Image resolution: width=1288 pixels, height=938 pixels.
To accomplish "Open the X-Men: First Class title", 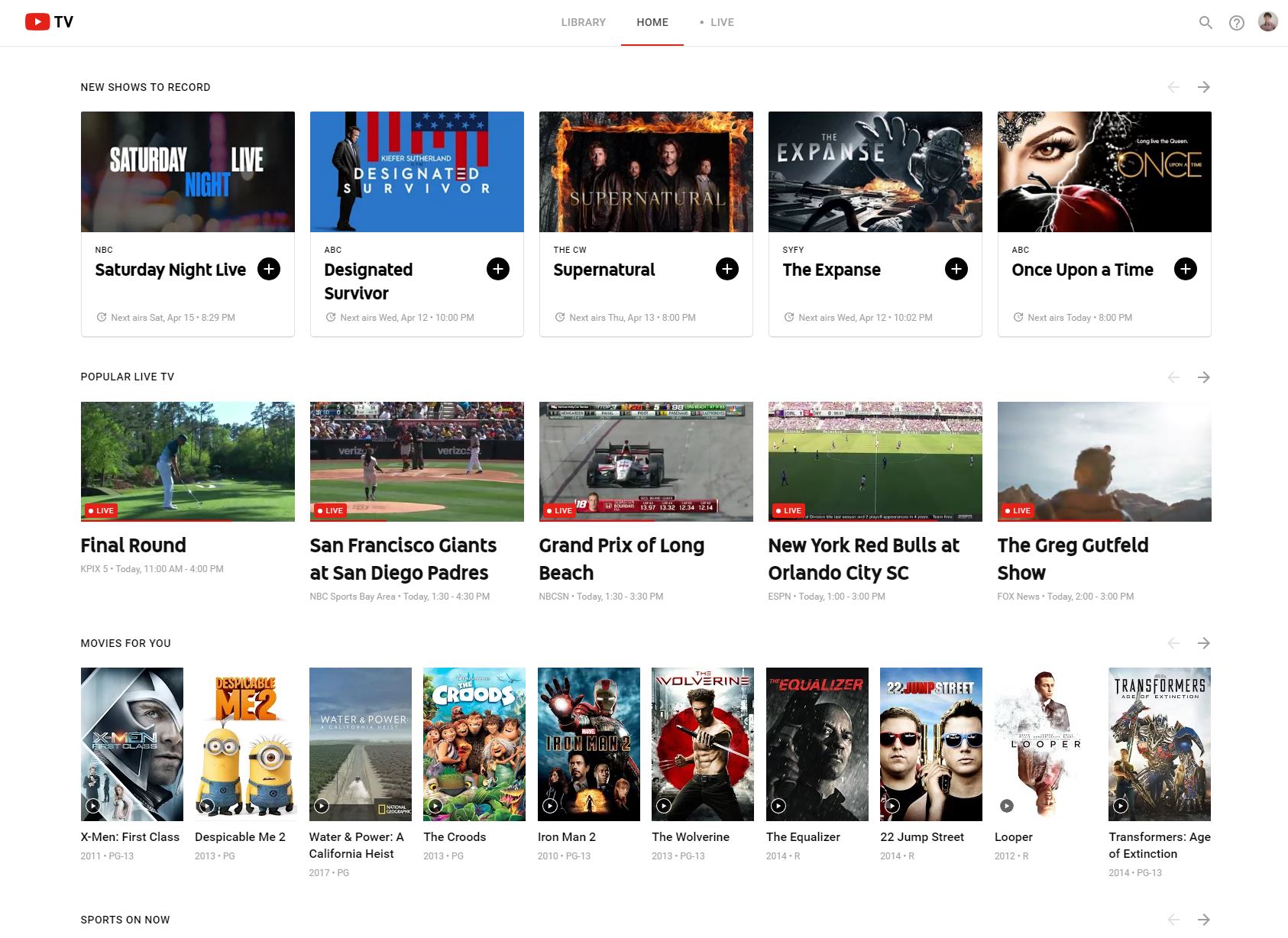I will coord(130,837).
